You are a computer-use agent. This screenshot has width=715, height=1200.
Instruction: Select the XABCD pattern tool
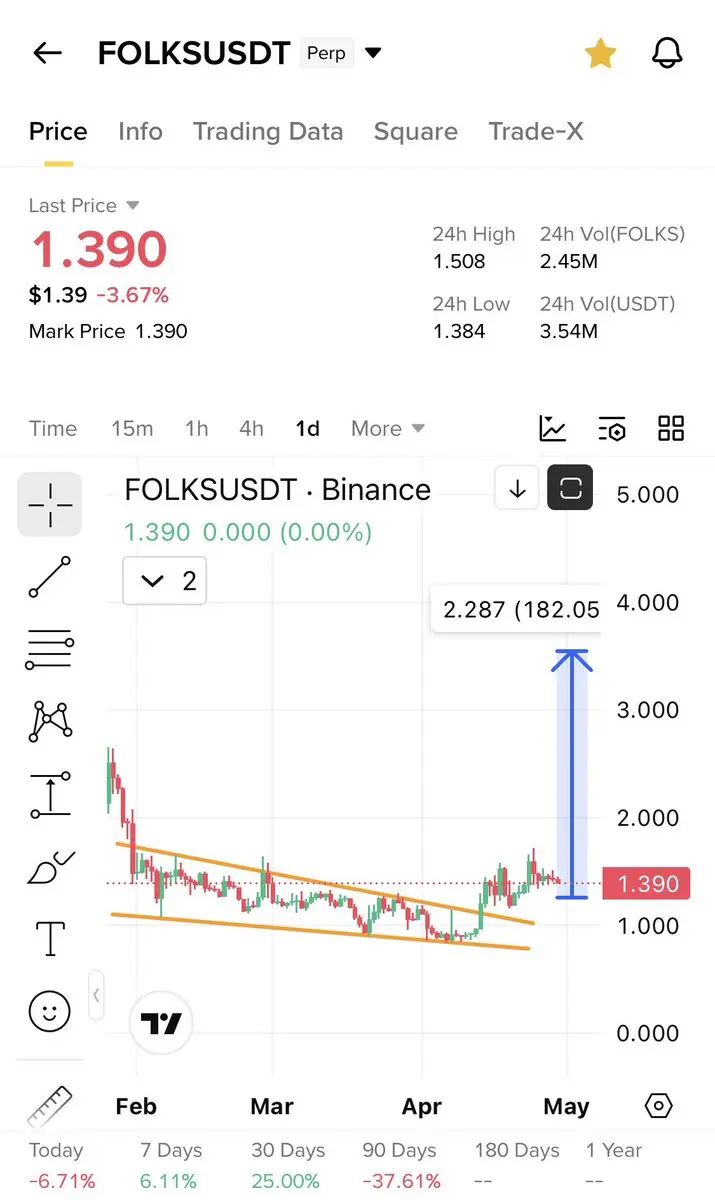[50, 721]
